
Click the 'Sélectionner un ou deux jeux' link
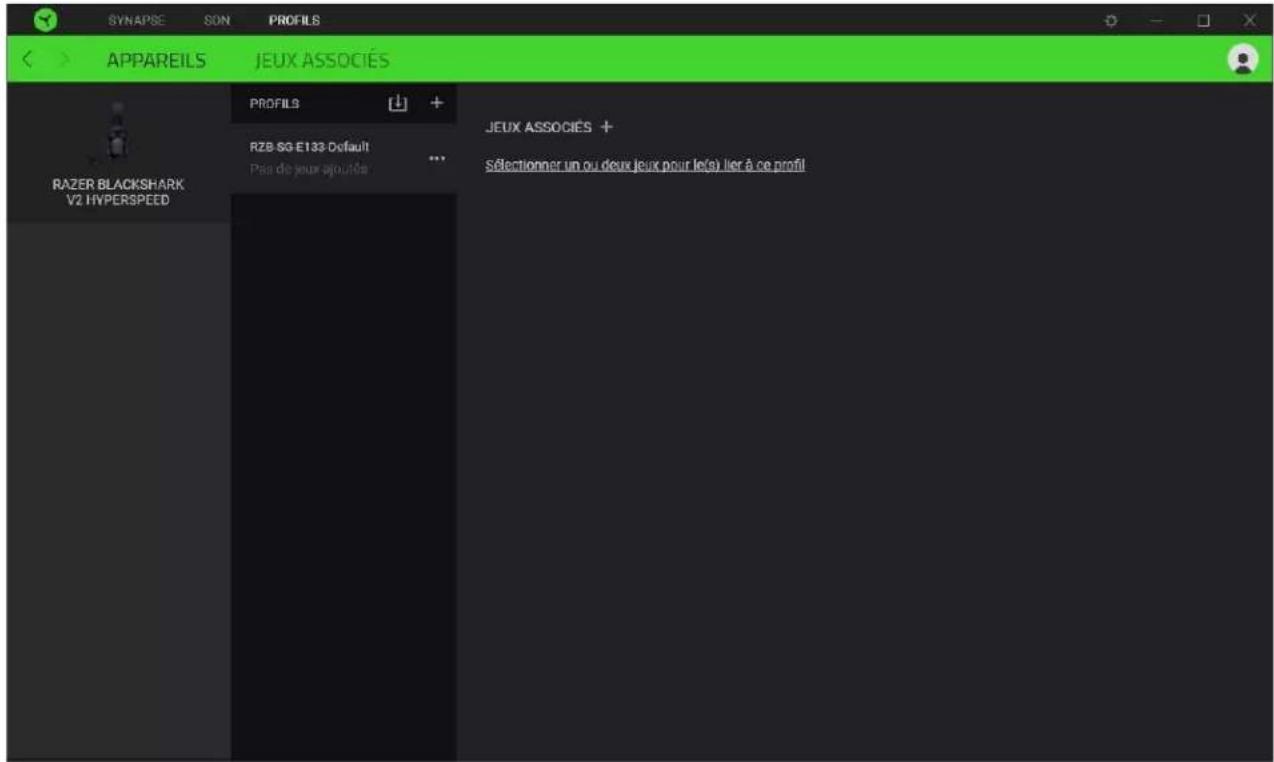(x=645, y=165)
